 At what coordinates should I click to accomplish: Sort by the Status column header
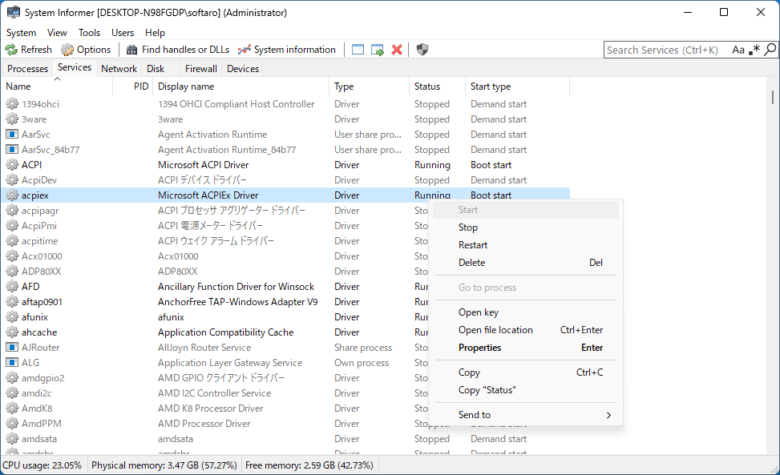(x=437, y=87)
